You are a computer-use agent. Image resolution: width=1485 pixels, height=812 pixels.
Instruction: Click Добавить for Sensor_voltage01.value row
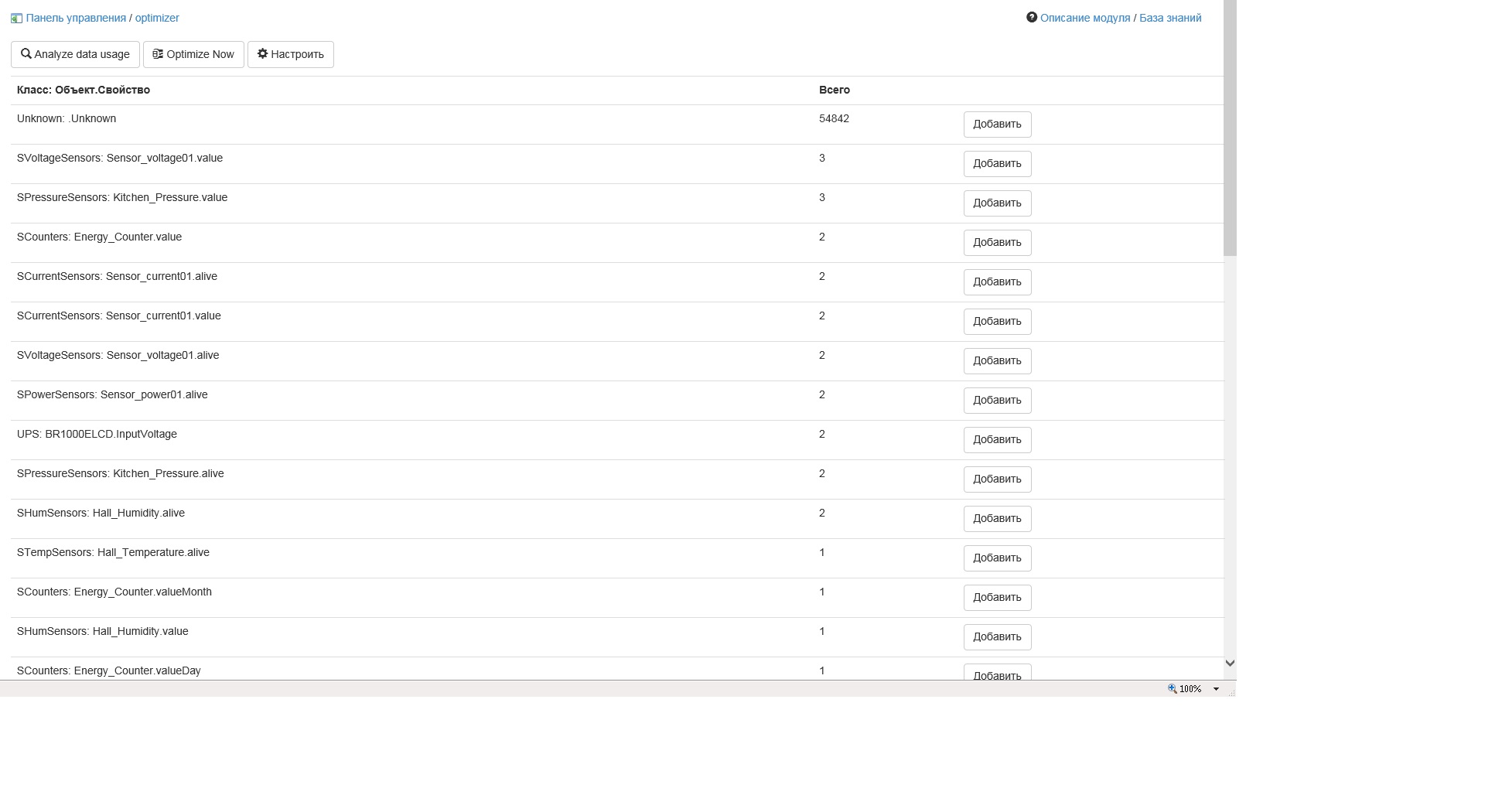coord(997,164)
